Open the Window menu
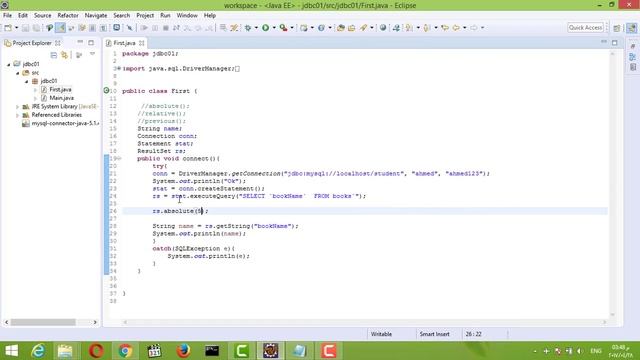640x360 pixels. pyautogui.click(x=187, y=16)
